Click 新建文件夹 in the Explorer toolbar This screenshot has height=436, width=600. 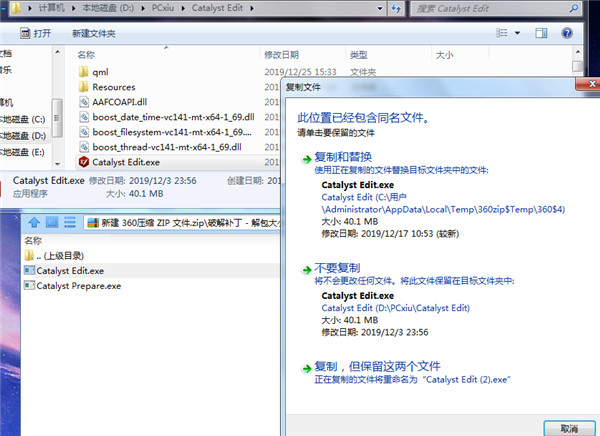click(94, 34)
